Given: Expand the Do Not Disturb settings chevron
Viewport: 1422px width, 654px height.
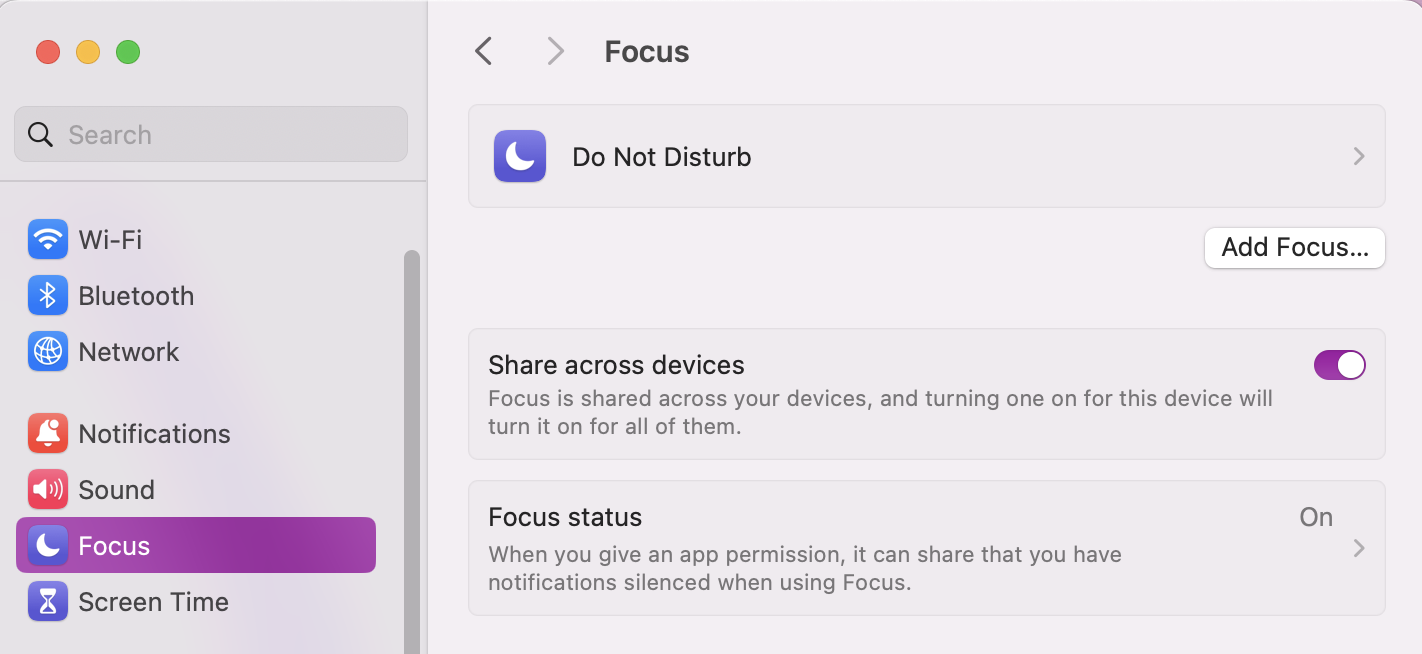Looking at the screenshot, I should 1358,156.
